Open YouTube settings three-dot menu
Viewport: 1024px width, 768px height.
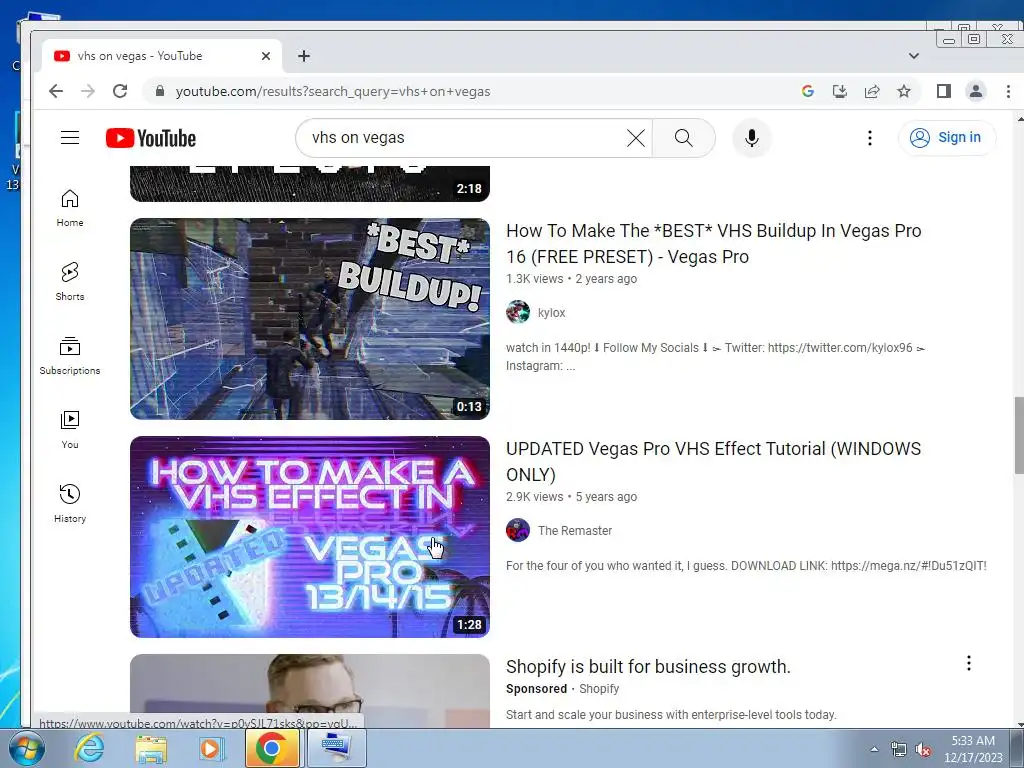click(869, 138)
